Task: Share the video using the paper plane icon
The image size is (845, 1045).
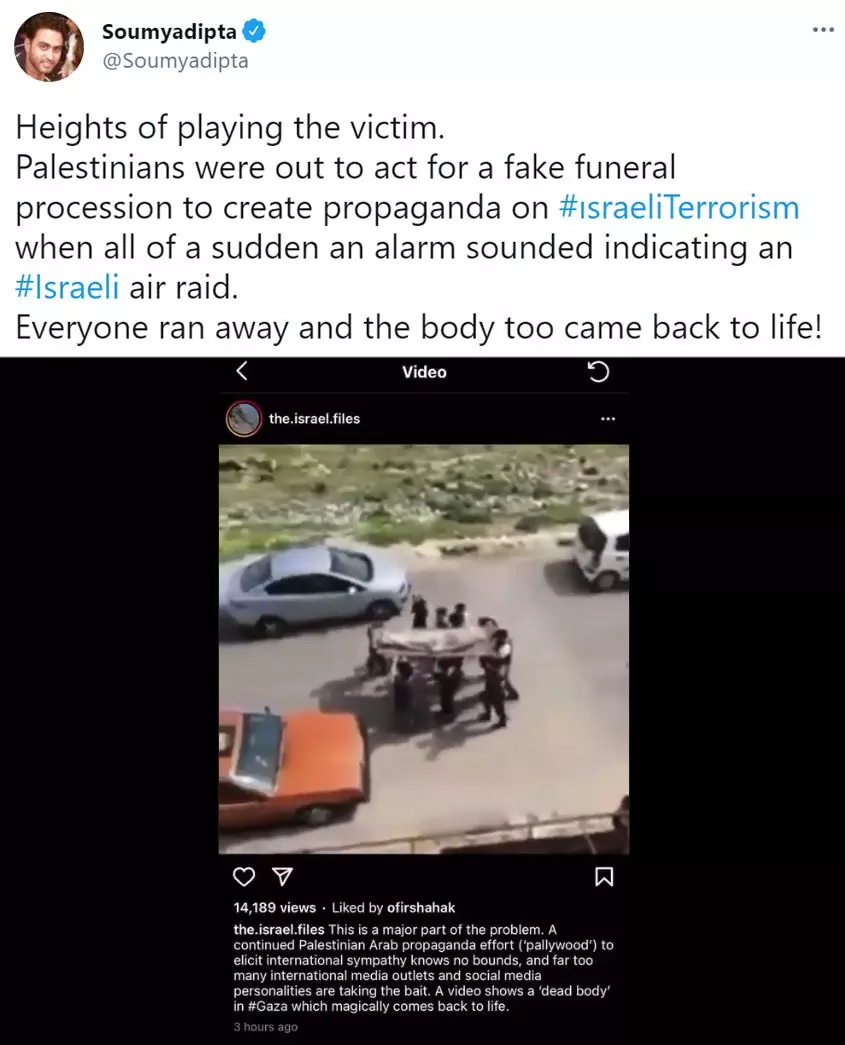Action: [x=283, y=876]
